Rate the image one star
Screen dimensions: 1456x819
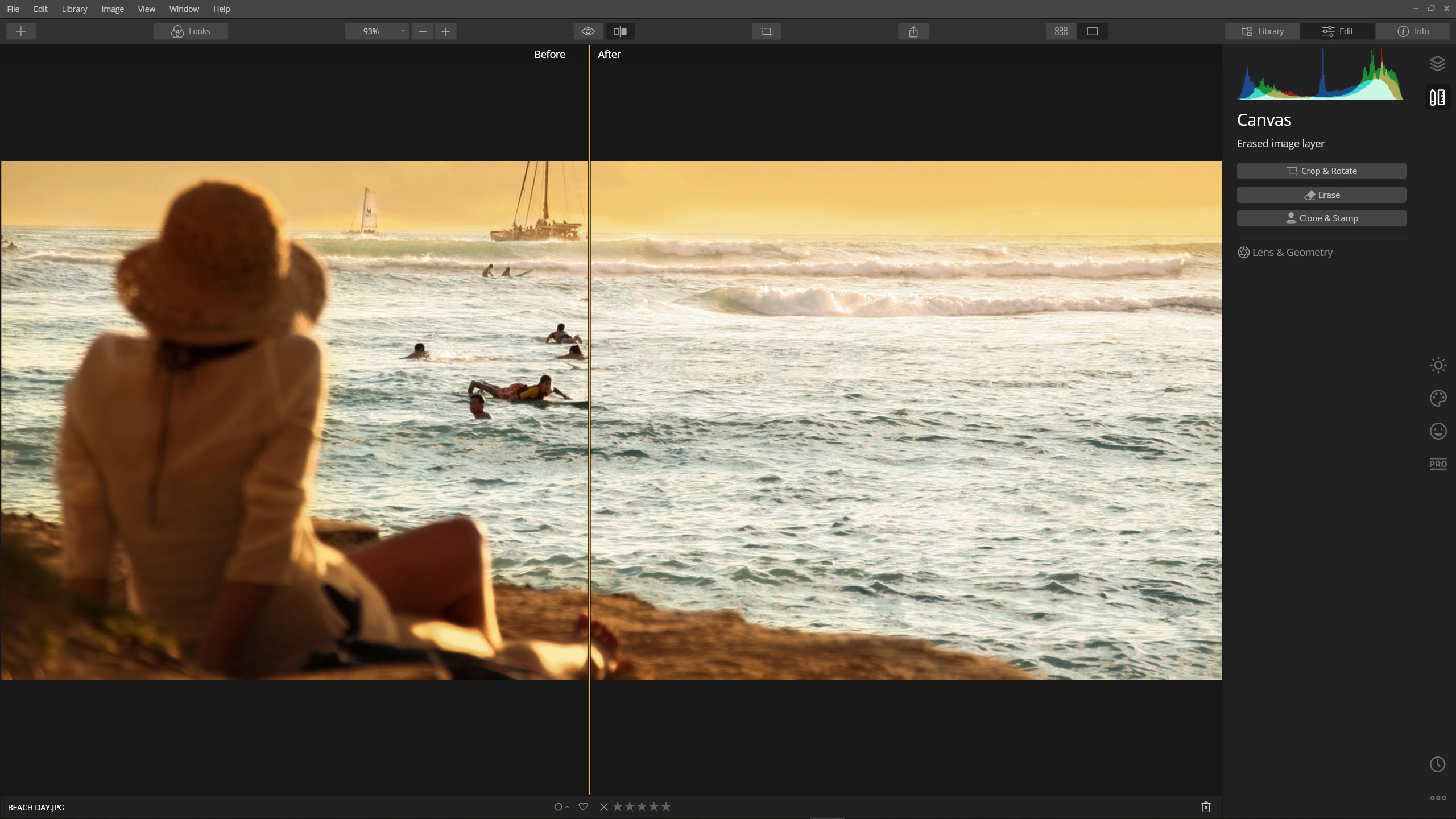[x=618, y=806]
